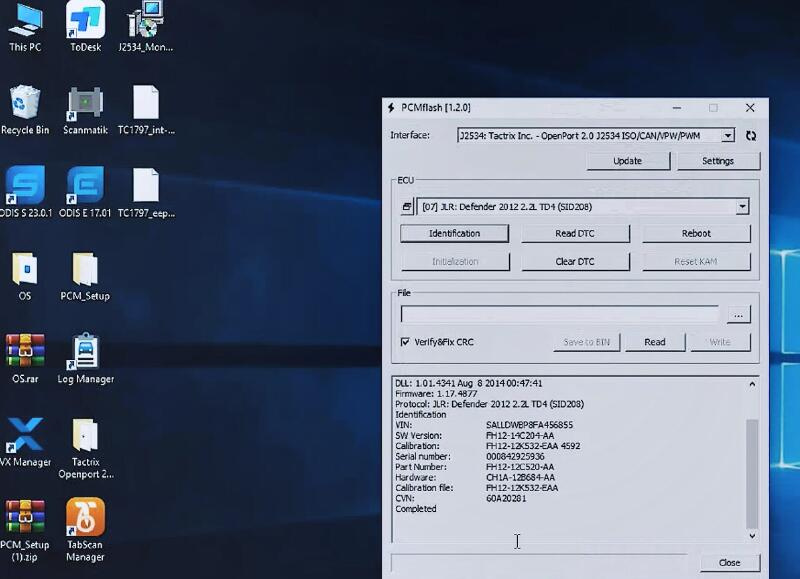Click the VIN value SALLDWBP8FA456855
The image size is (800, 579).
(529, 425)
